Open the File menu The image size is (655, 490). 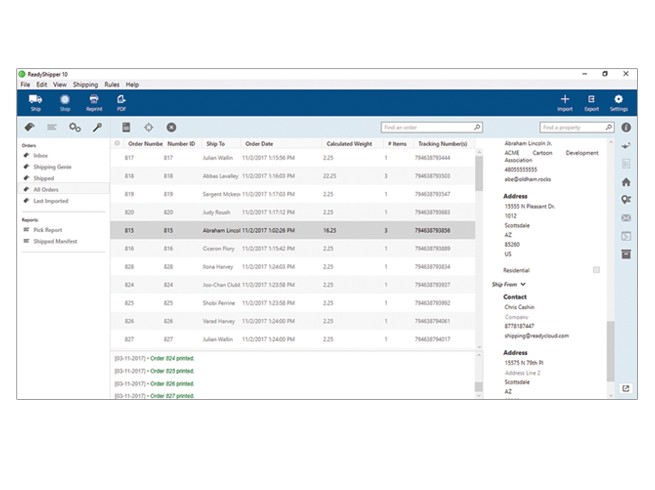coord(25,84)
